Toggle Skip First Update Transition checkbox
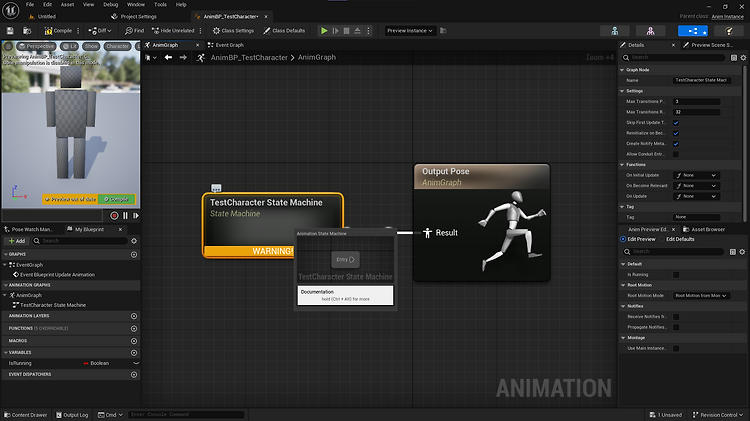This screenshot has height=421, width=750. [x=676, y=122]
